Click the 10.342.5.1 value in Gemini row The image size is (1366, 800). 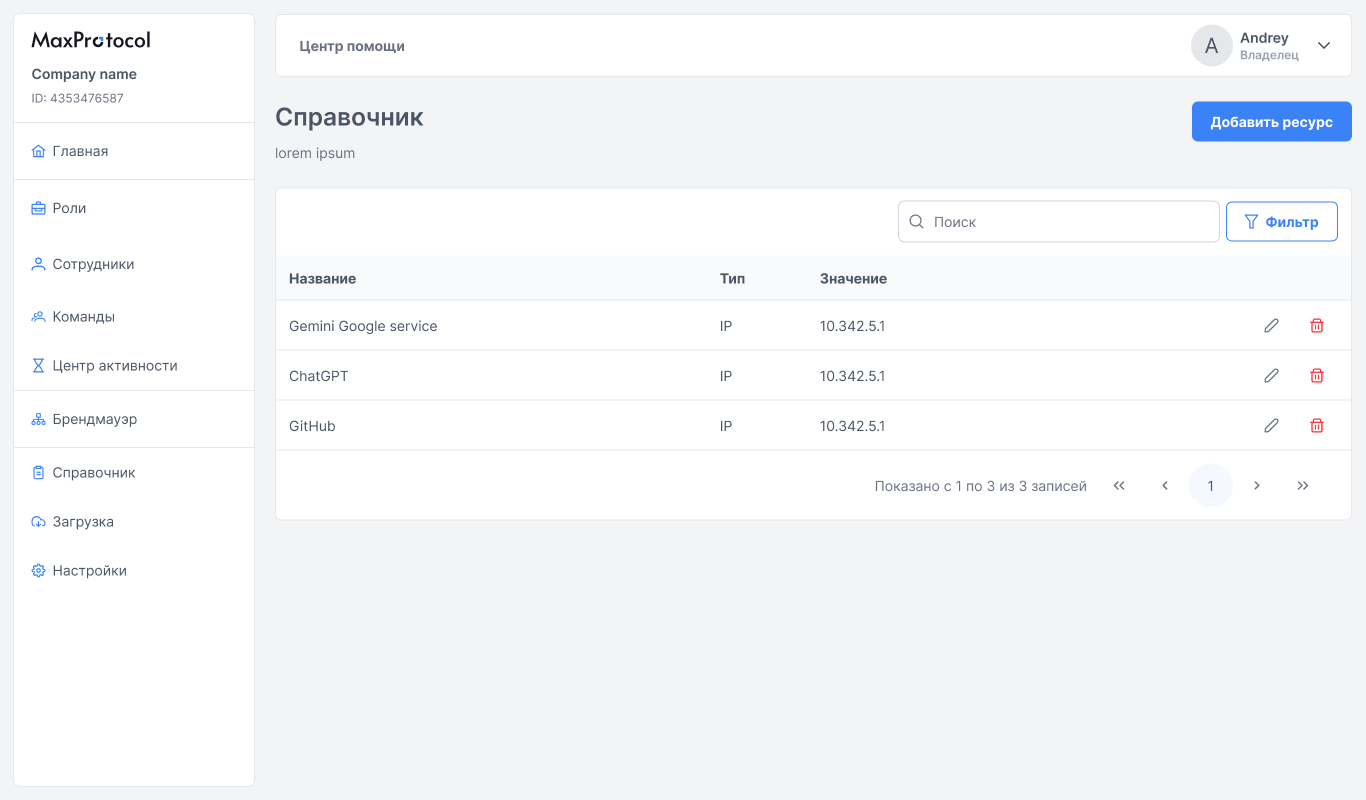tap(852, 326)
